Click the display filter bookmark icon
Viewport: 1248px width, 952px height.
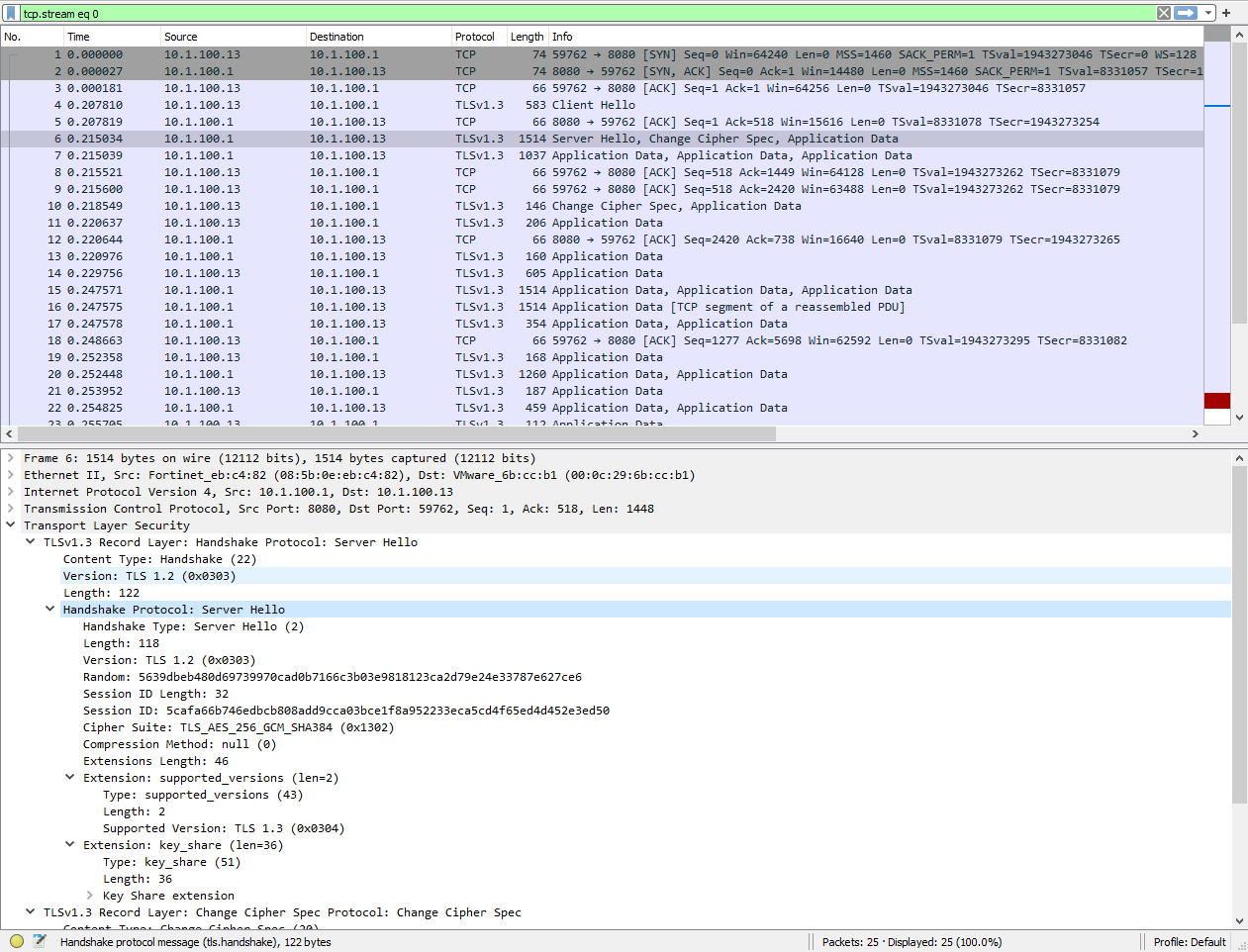click(x=10, y=12)
